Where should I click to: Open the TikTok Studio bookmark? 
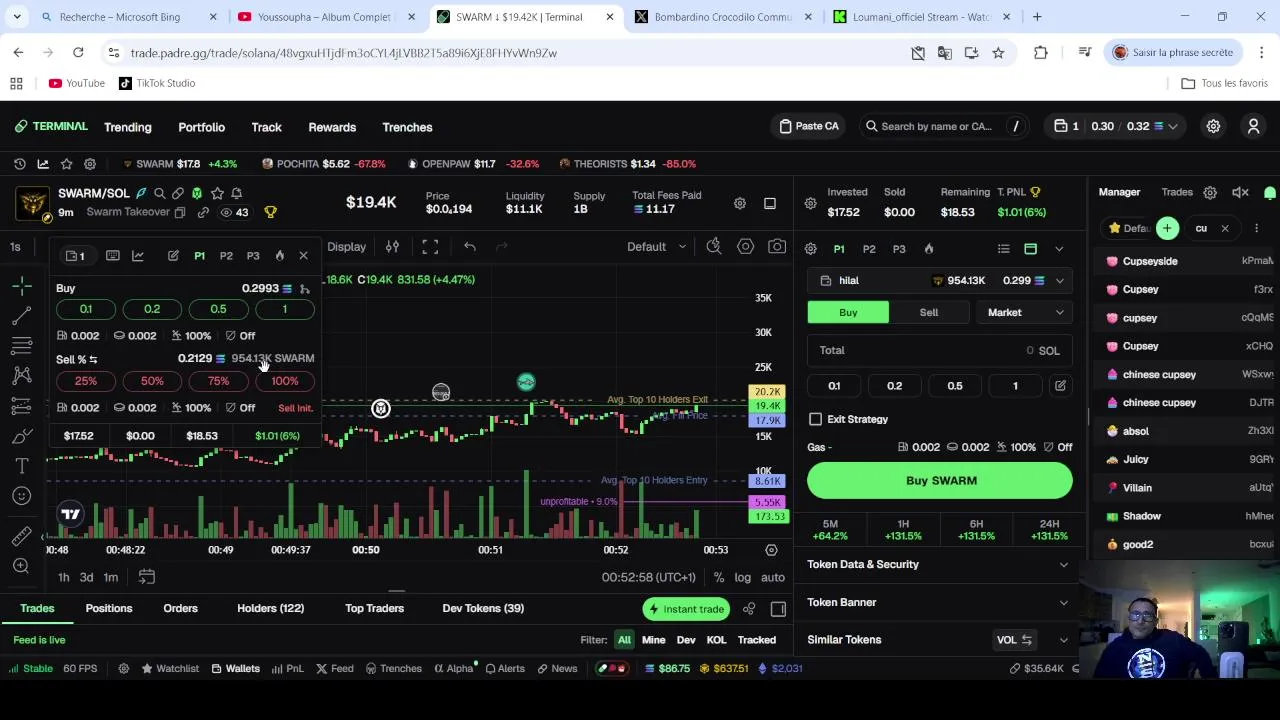157,83
